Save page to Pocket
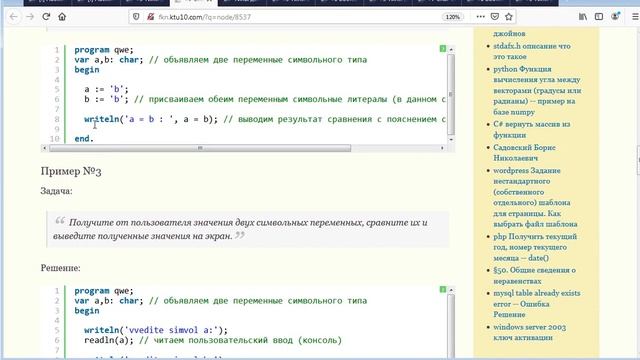Viewport: 640px width, 360px height. 495,17
